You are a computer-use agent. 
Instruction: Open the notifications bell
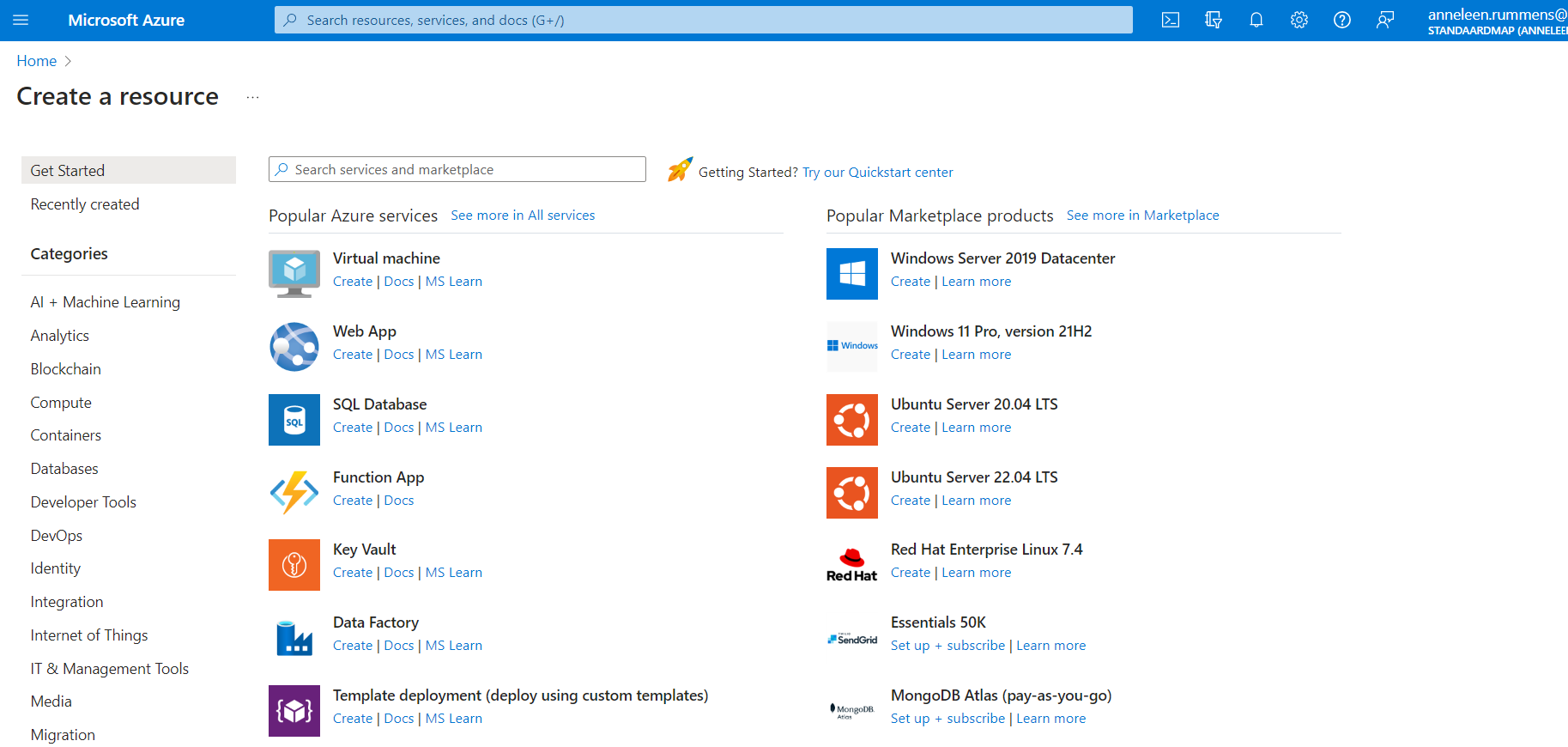point(1256,20)
